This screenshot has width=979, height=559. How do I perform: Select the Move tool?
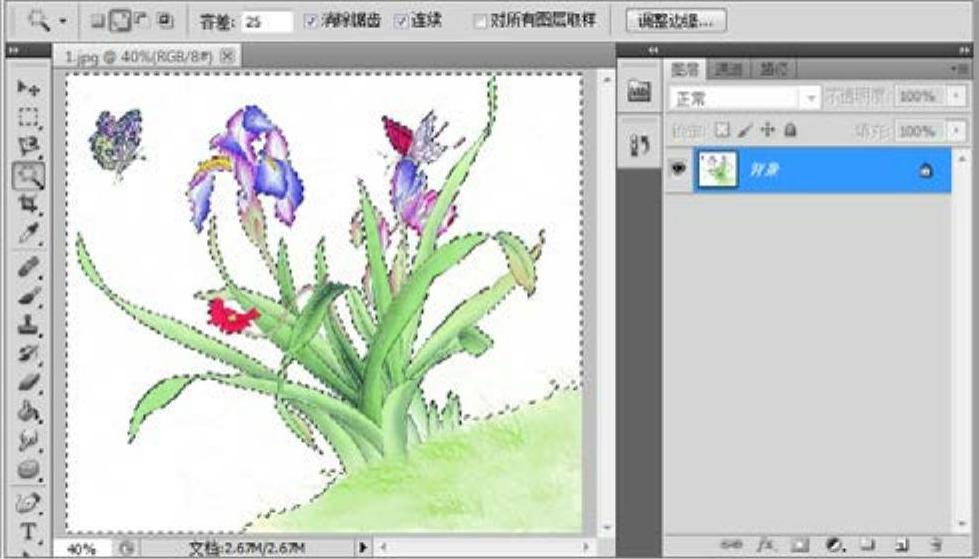[x=28, y=88]
